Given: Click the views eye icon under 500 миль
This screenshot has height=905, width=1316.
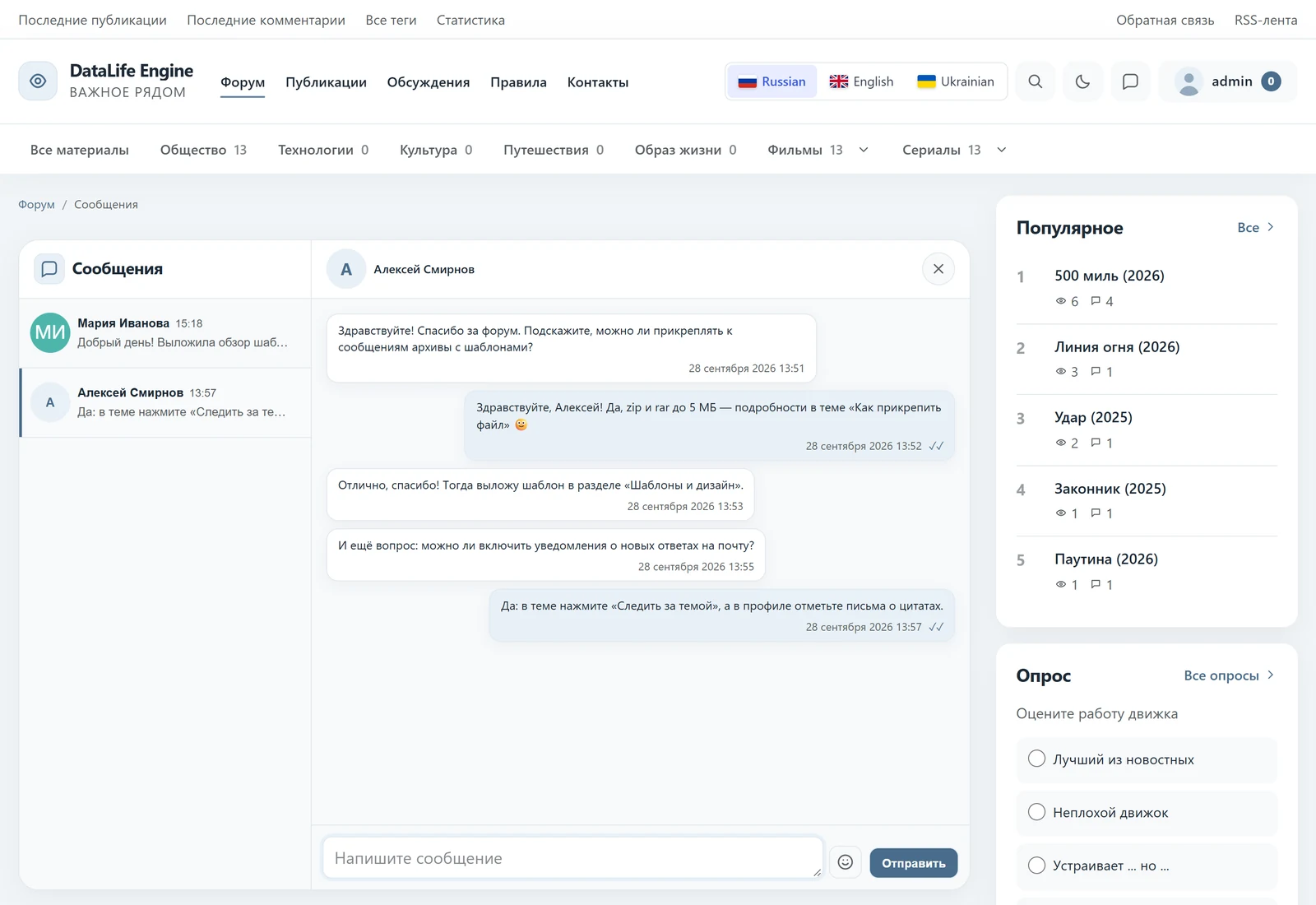Looking at the screenshot, I should click(x=1060, y=301).
